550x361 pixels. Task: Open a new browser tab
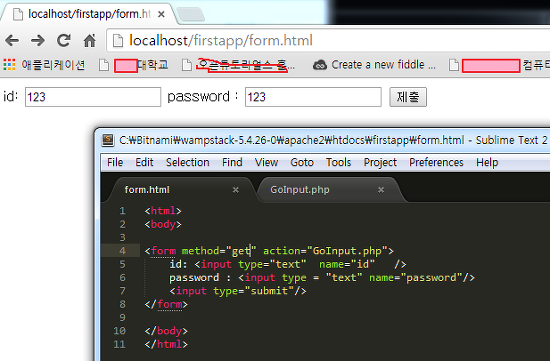pyautogui.click(x=190, y=15)
